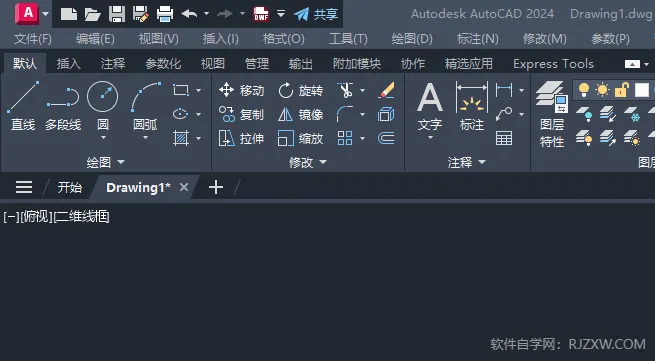Insert a table with table icon

coord(504,138)
